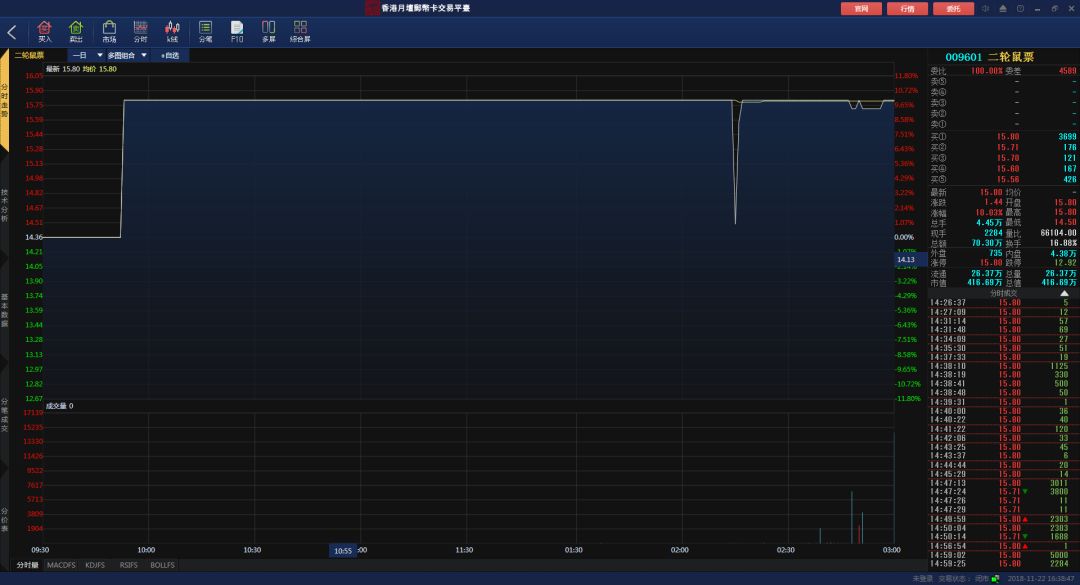Open the 卖出 (sell) tool

(76, 32)
